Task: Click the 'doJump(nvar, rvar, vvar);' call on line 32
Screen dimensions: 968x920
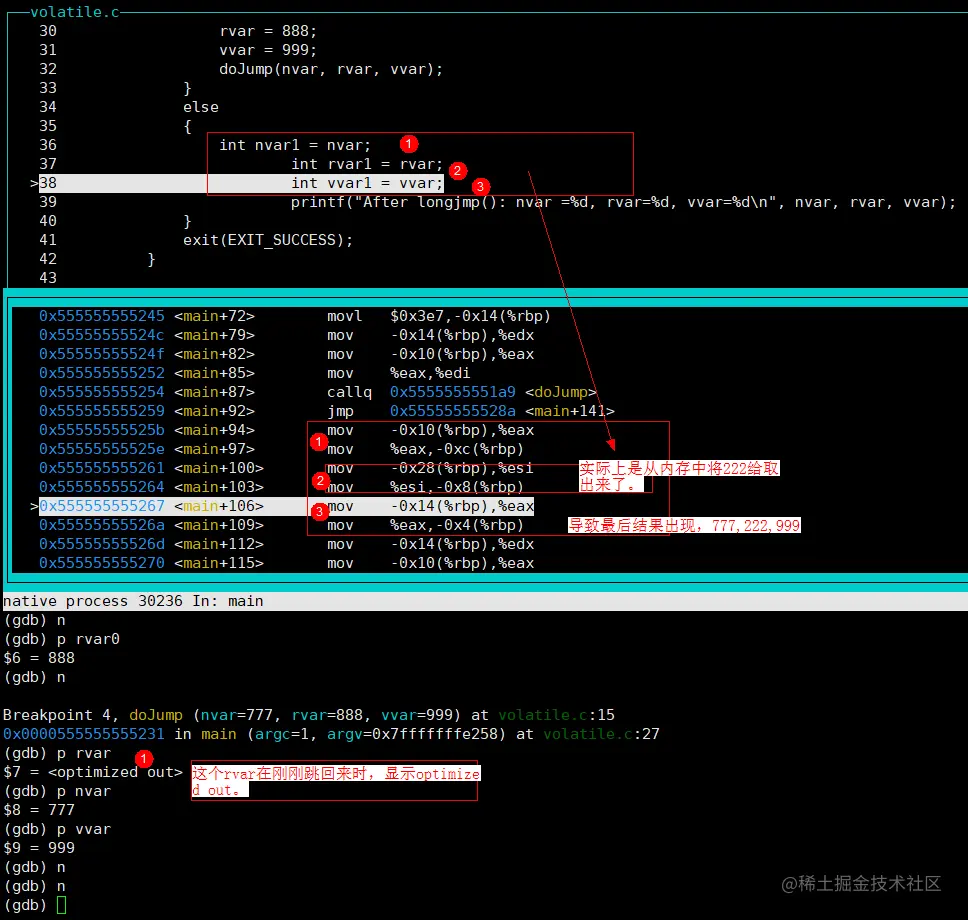Action: tap(331, 69)
